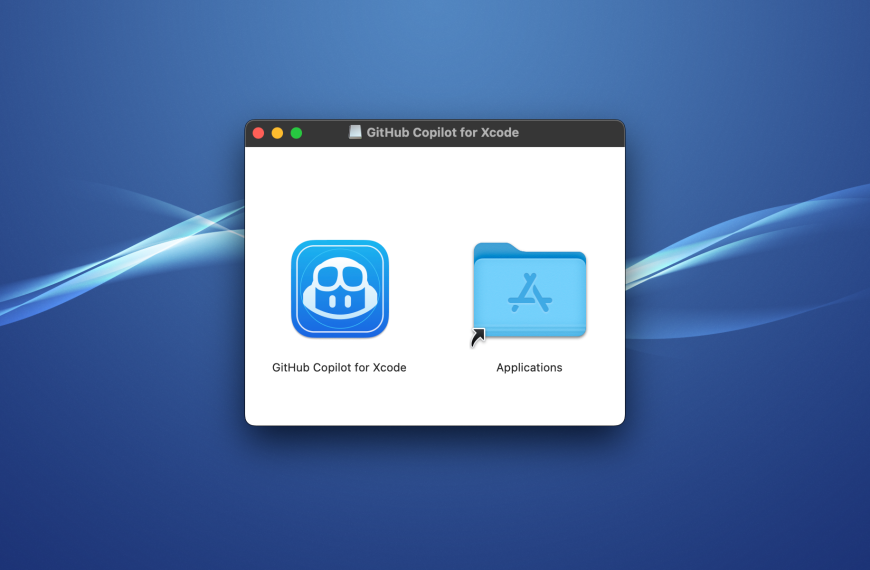The image size is (870, 570).
Task: Click the 'GitHub Copilot for Xcode' file label
Action: pos(339,367)
